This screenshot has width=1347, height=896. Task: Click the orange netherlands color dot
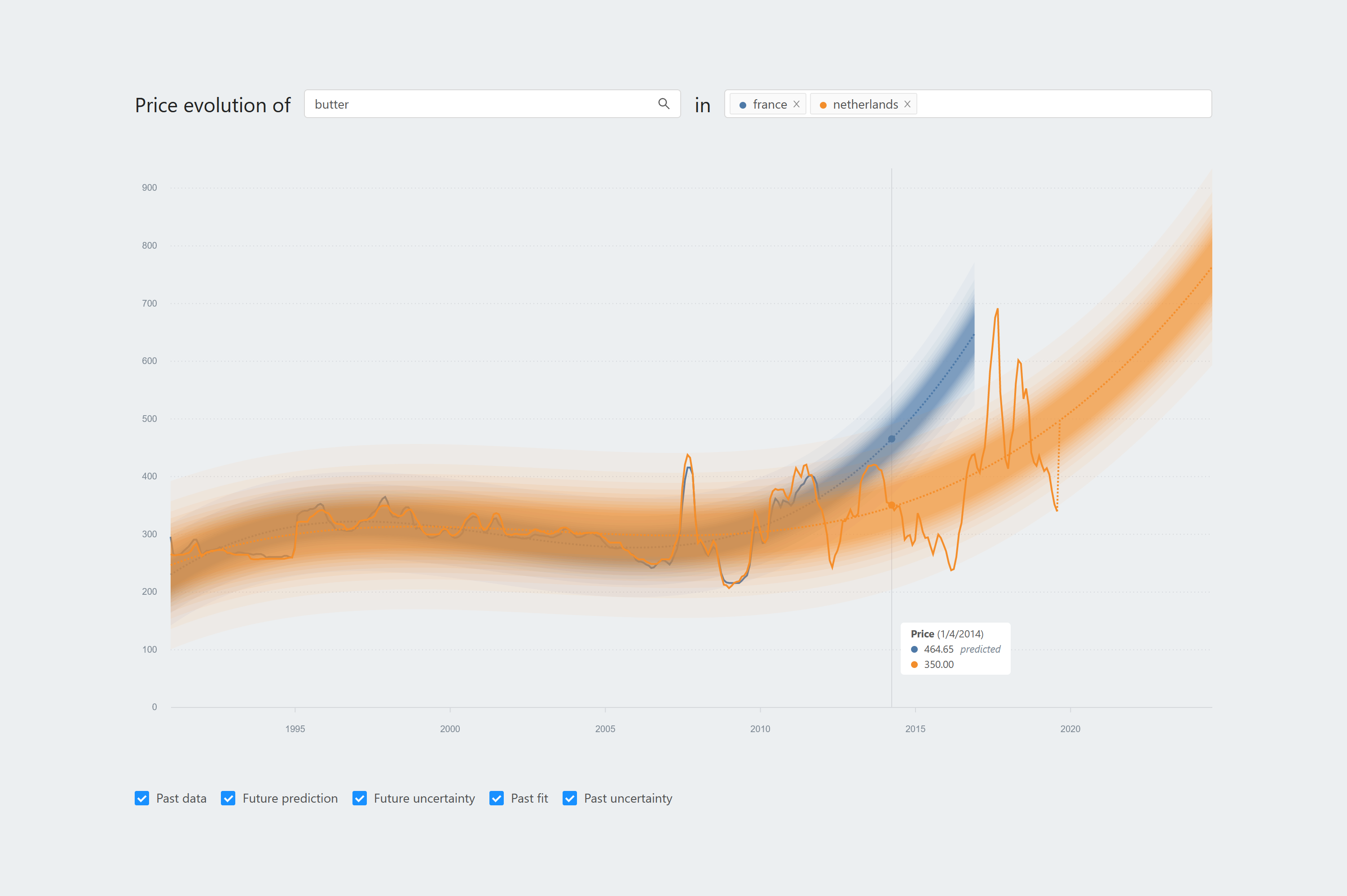click(823, 105)
